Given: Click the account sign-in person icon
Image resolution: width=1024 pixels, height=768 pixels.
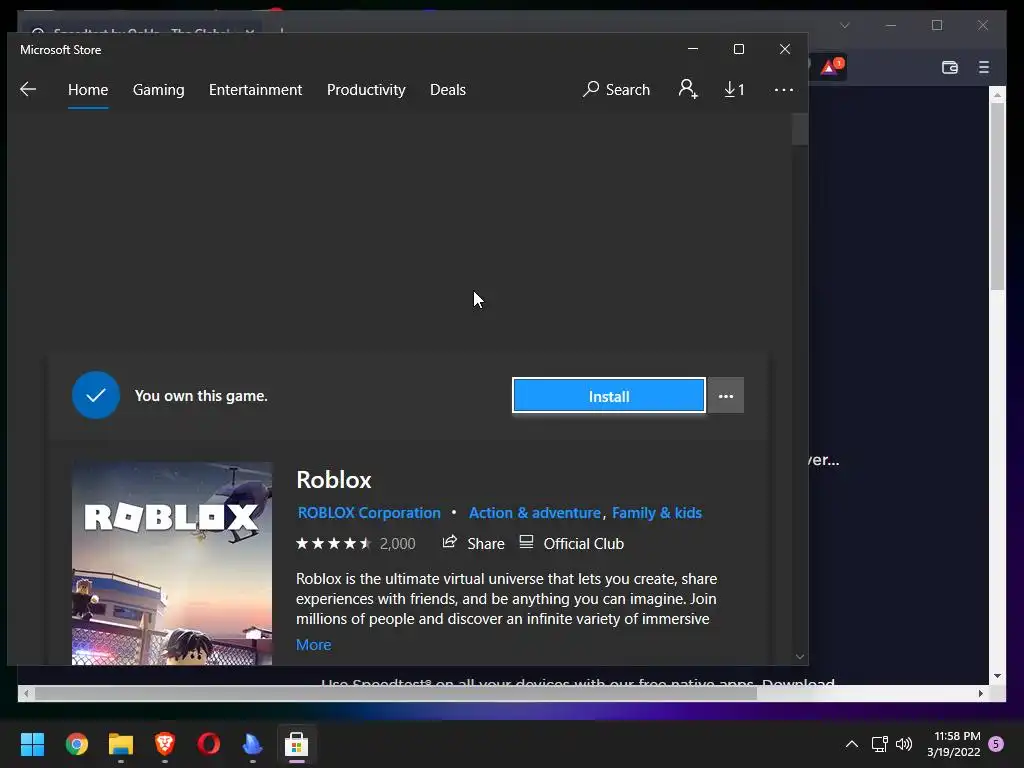Looking at the screenshot, I should [688, 89].
